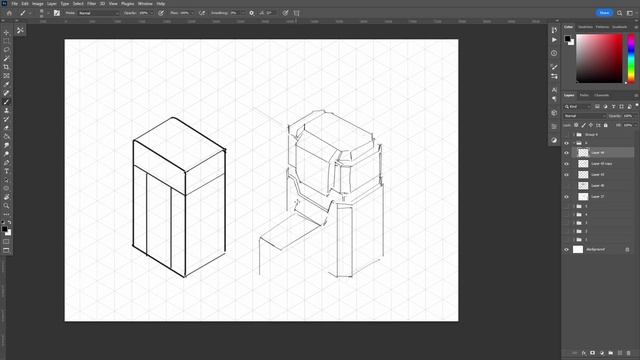Toggle the layer filtering on/off switch
The height and width of the screenshot is (360, 640).
coord(637,105)
